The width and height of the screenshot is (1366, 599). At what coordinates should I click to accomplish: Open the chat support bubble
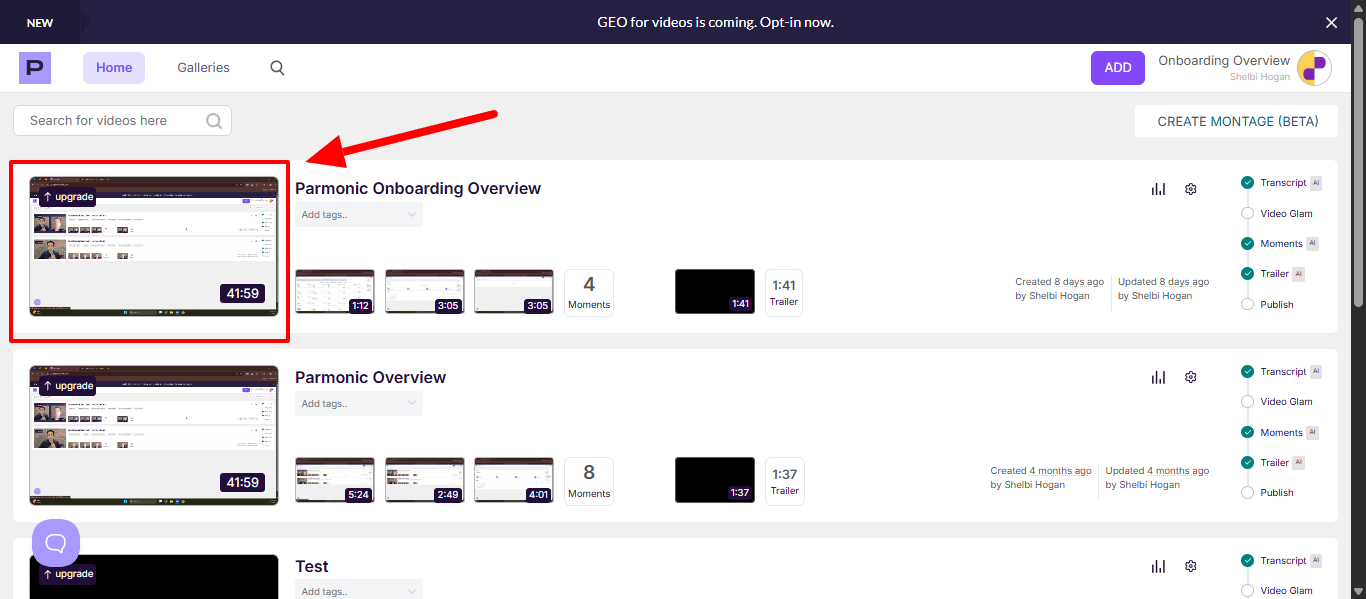click(x=56, y=543)
